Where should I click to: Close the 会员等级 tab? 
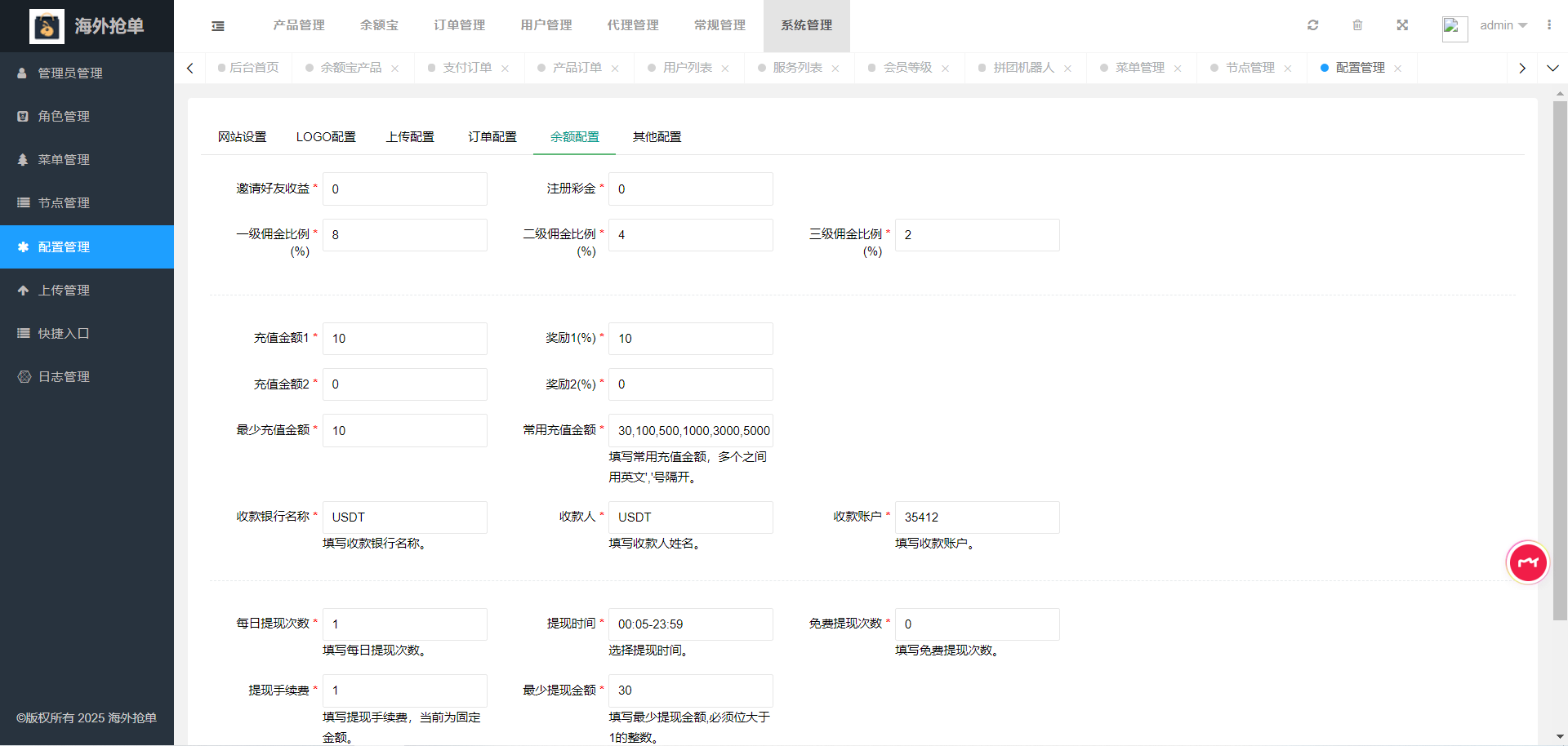(945, 69)
